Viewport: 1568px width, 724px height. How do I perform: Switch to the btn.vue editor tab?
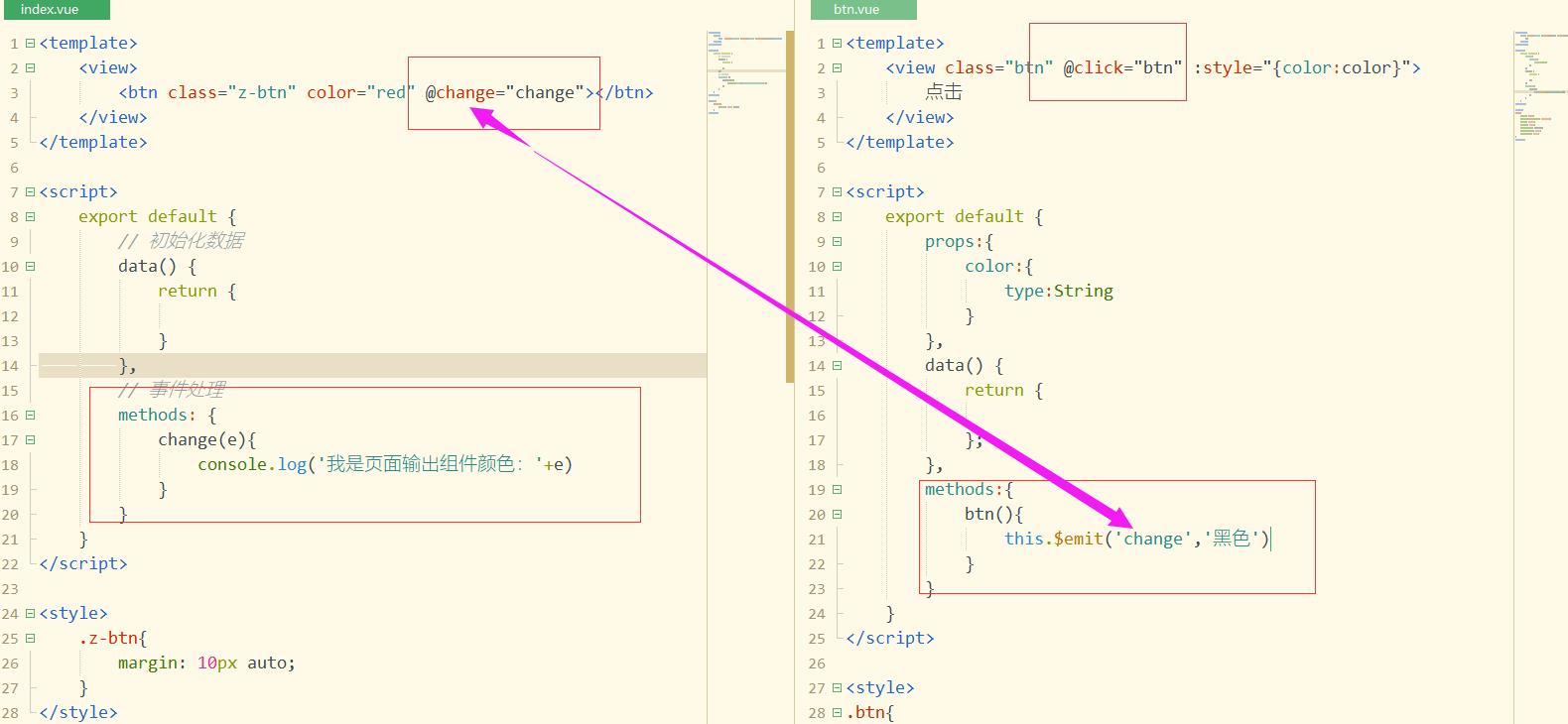[x=863, y=10]
